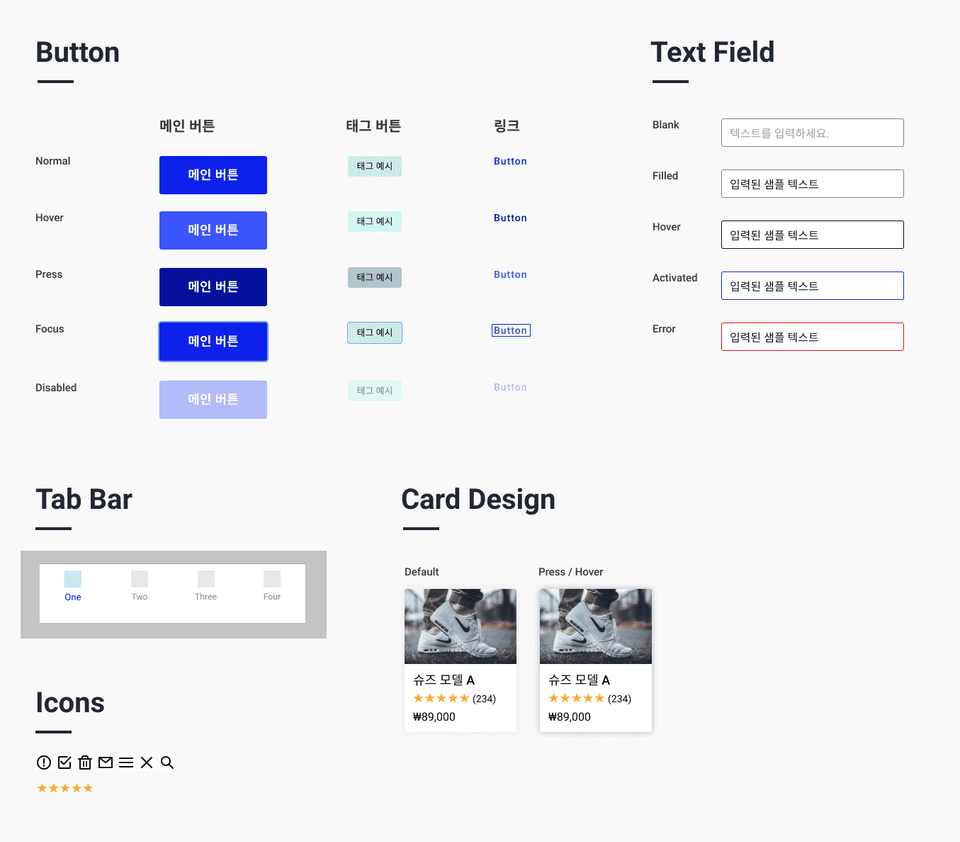Click the Normal state 태그 예시 tag button
The image size is (960, 842).
tap(375, 166)
